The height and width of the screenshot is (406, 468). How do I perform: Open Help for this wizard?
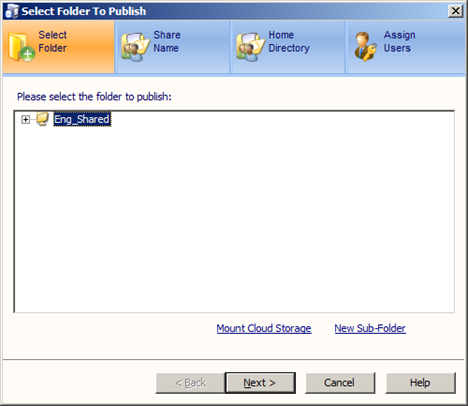(x=420, y=383)
